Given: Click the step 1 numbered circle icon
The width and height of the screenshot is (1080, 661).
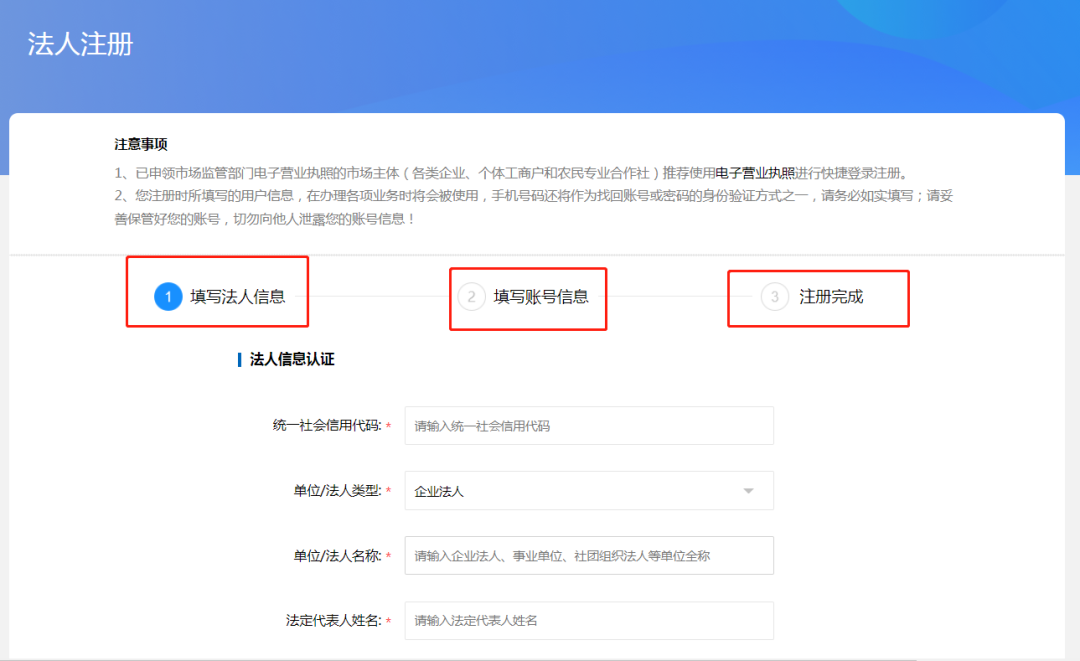Looking at the screenshot, I should coord(168,297).
